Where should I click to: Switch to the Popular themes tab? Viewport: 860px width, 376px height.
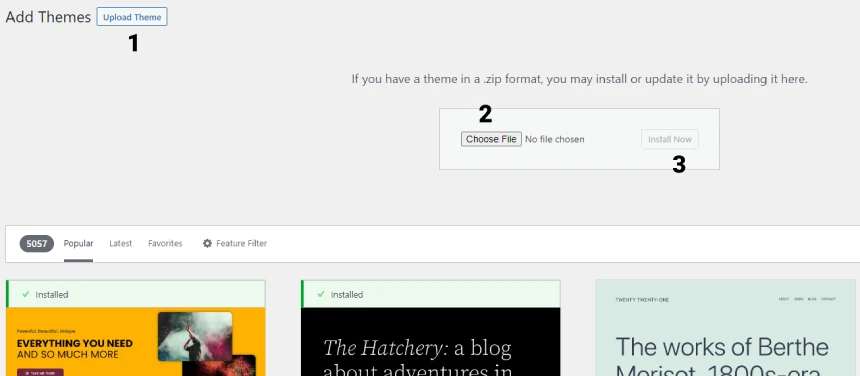tap(78, 243)
